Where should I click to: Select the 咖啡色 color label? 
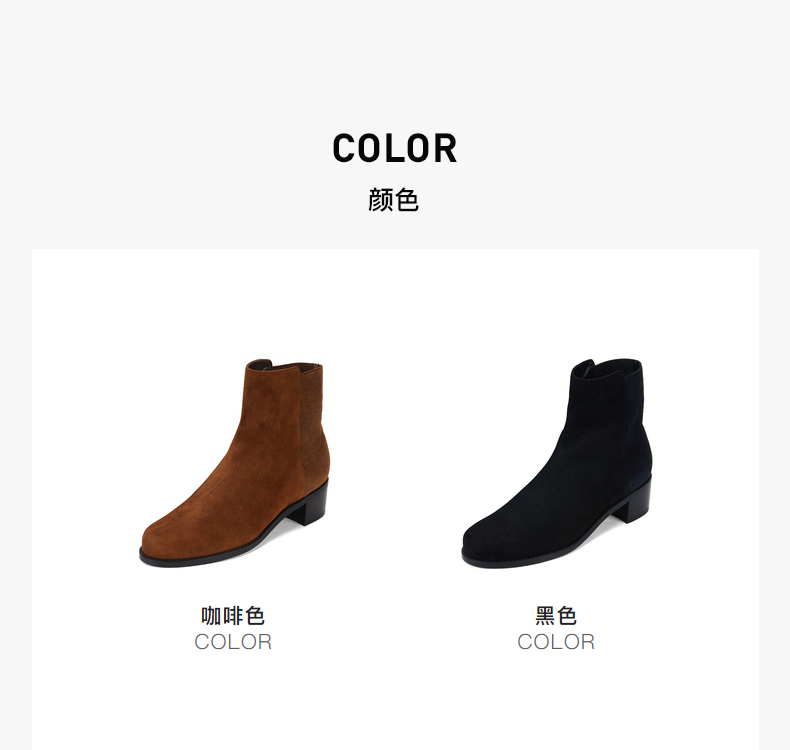pyautogui.click(x=233, y=616)
